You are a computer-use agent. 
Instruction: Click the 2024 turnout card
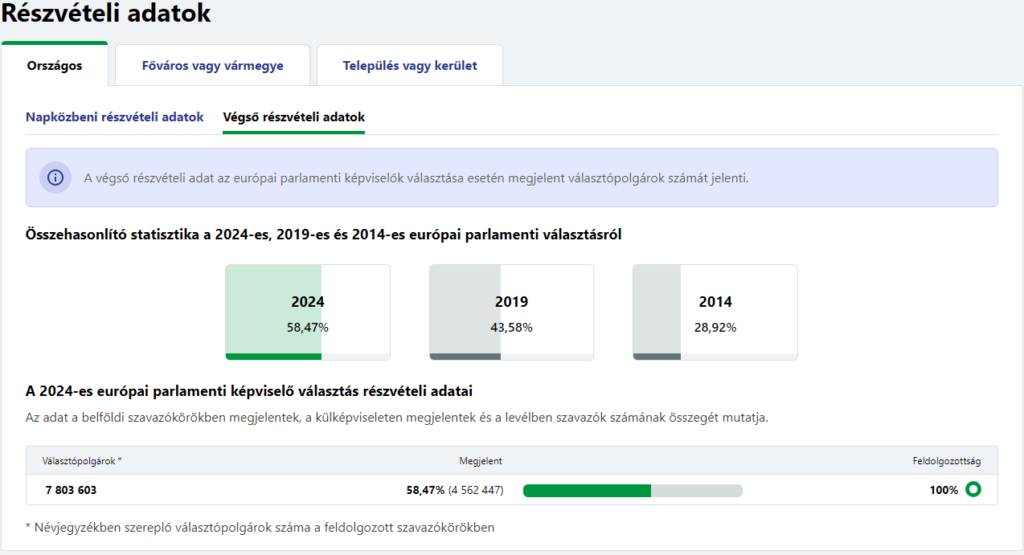tap(307, 311)
